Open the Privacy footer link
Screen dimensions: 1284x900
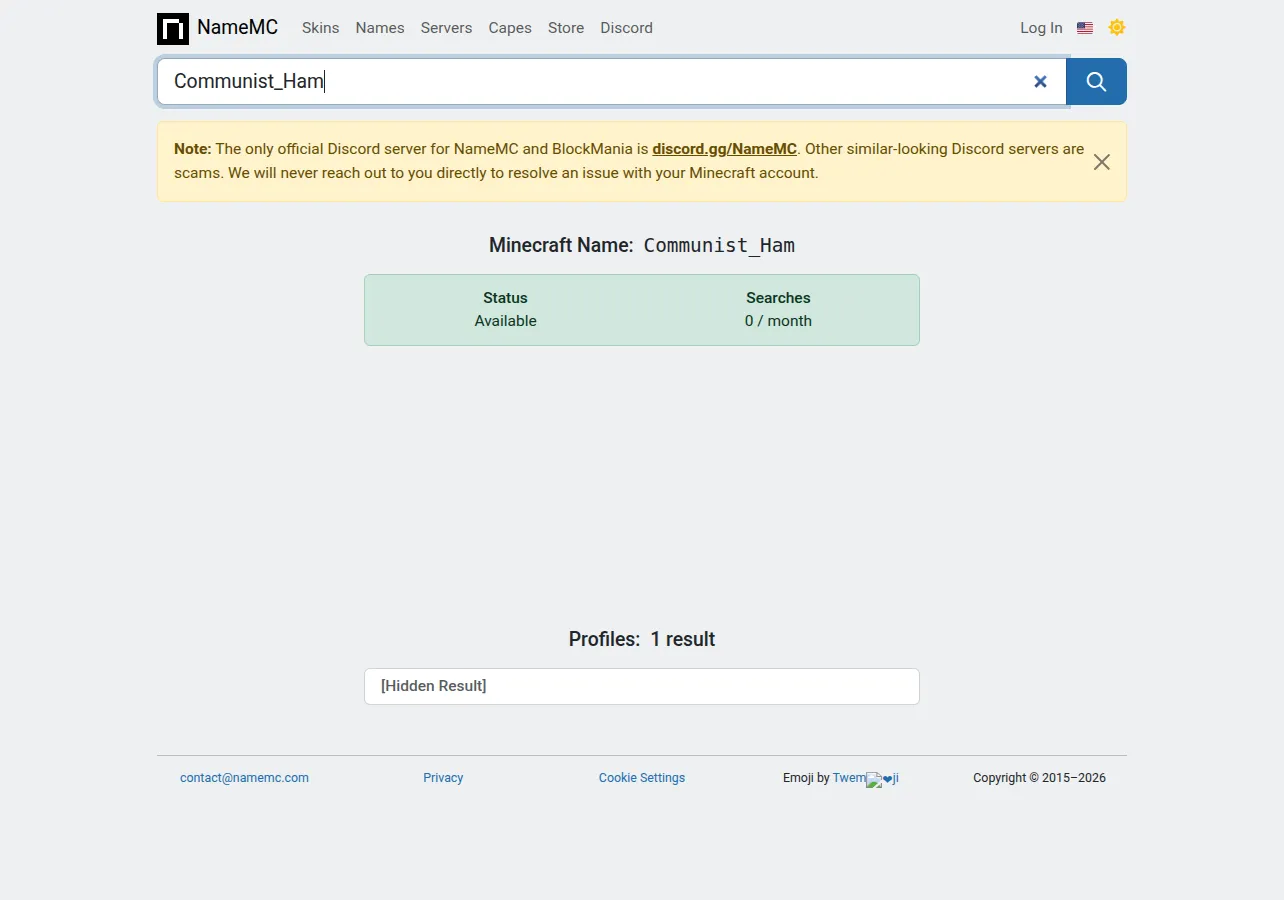[443, 778]
